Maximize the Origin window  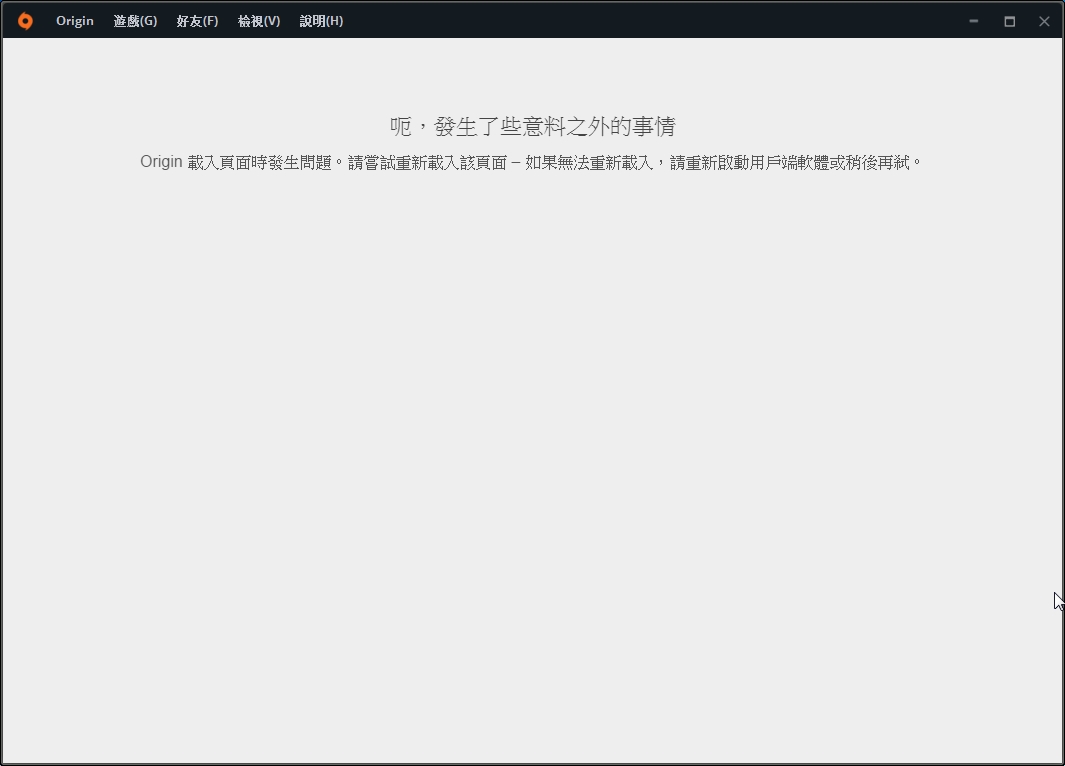[1009, 21]
